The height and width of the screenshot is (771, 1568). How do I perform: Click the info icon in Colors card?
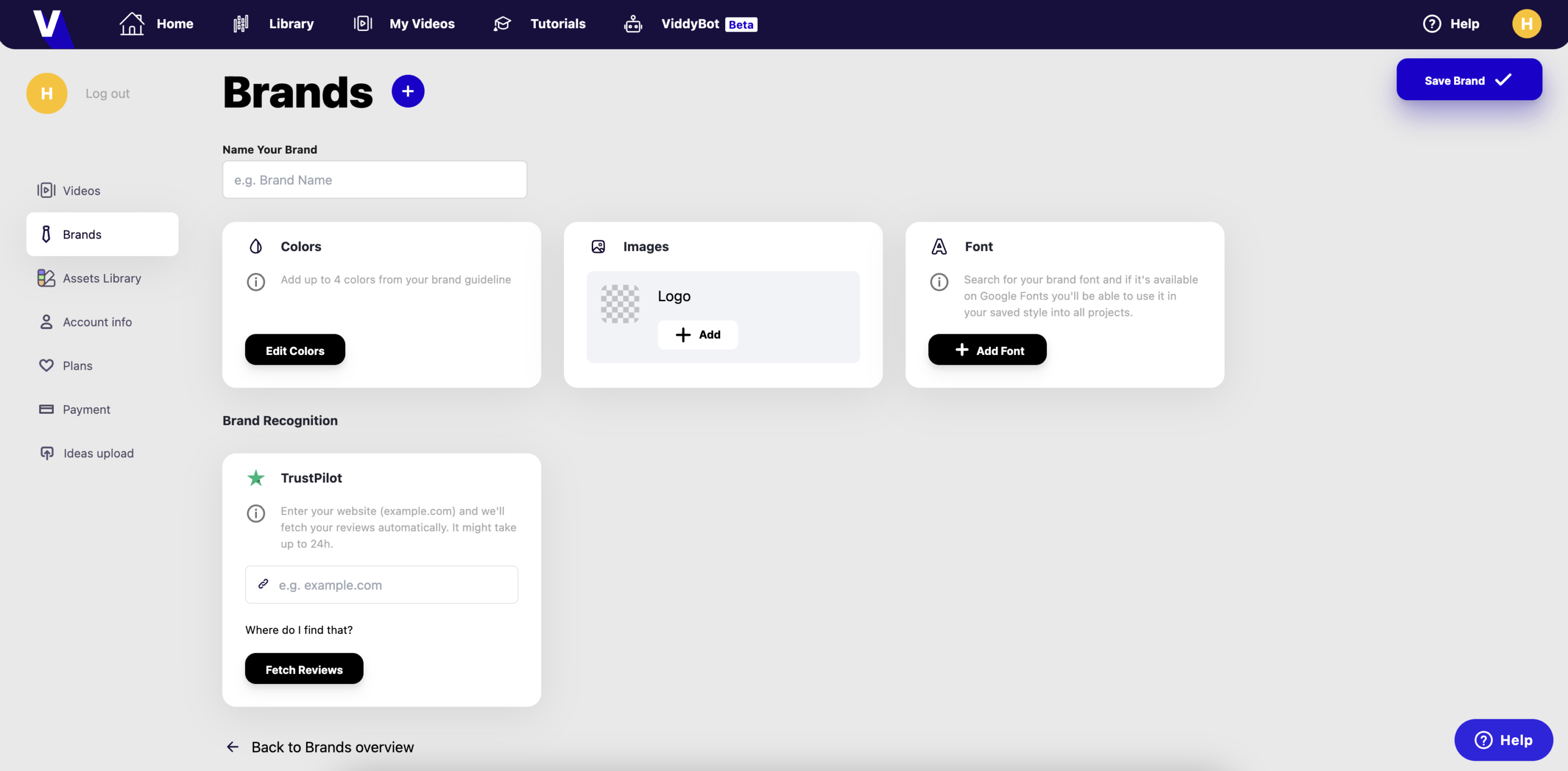[256, 282]
